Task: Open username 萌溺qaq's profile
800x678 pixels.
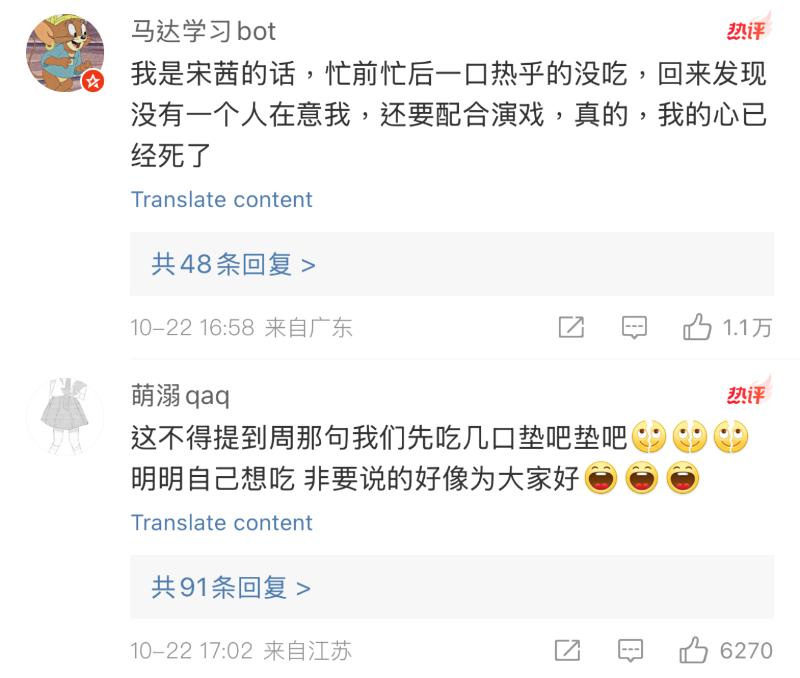Action: coord(180,396)
